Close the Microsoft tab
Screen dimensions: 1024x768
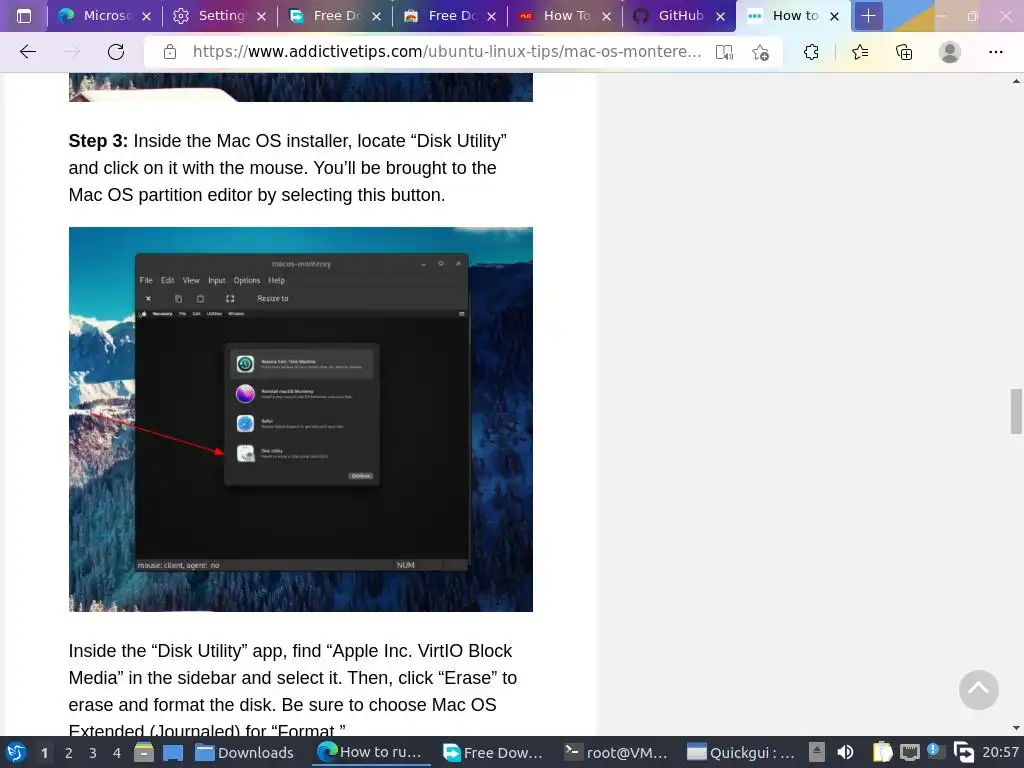147,17
